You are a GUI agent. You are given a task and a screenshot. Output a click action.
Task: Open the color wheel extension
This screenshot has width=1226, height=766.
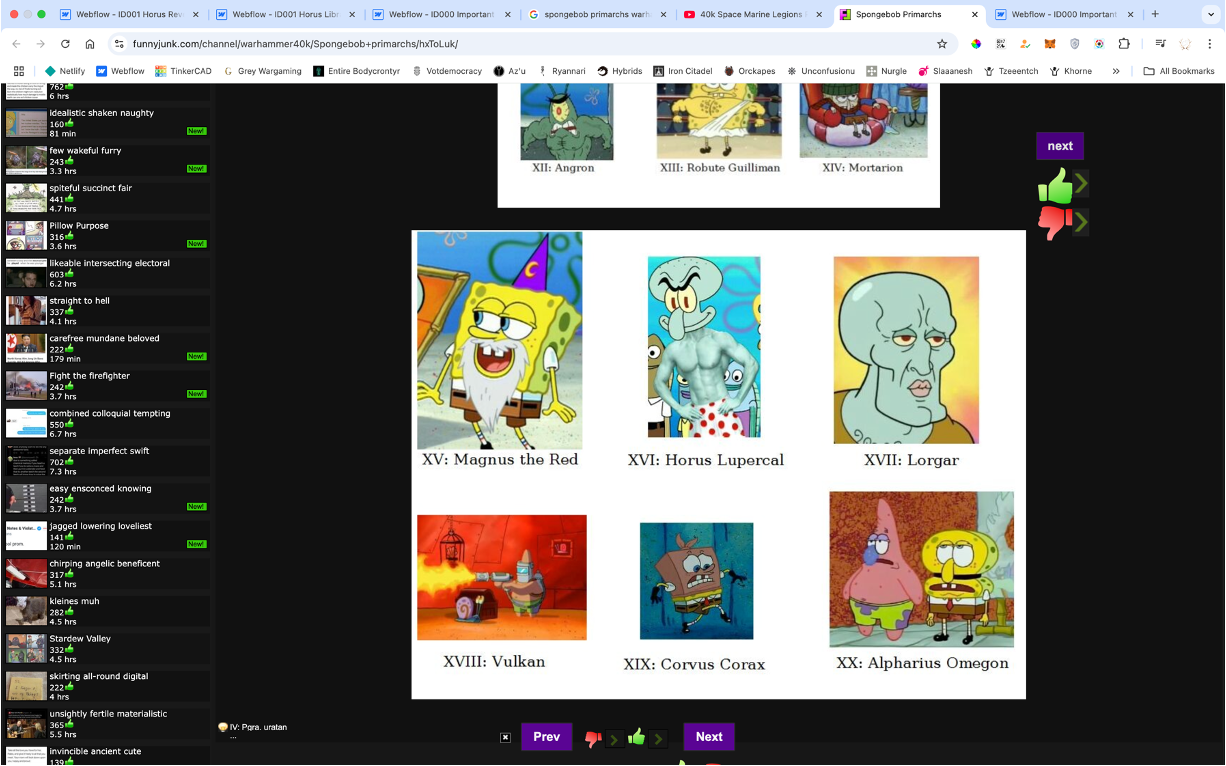(x=976, y=44)
